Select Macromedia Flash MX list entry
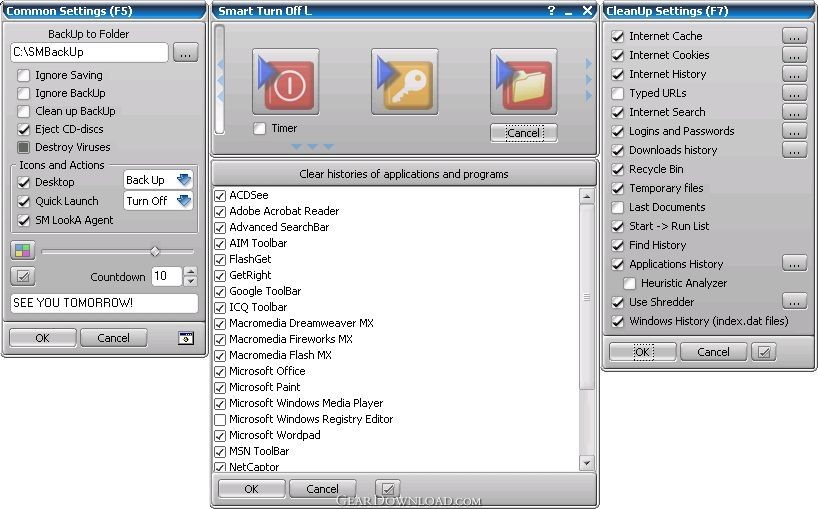This screenshot has height=509, width=818. [x=280, y=355]
